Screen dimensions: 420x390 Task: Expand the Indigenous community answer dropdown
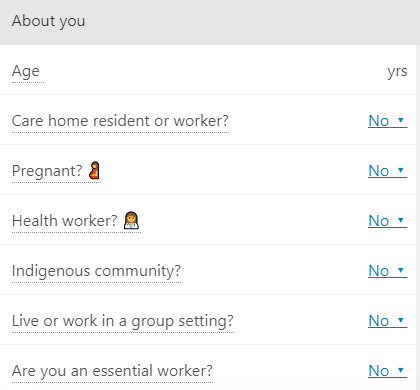pos(388,271)
